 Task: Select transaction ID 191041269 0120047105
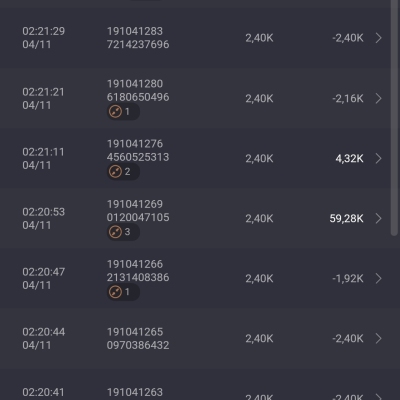click(x=138, y=211)
